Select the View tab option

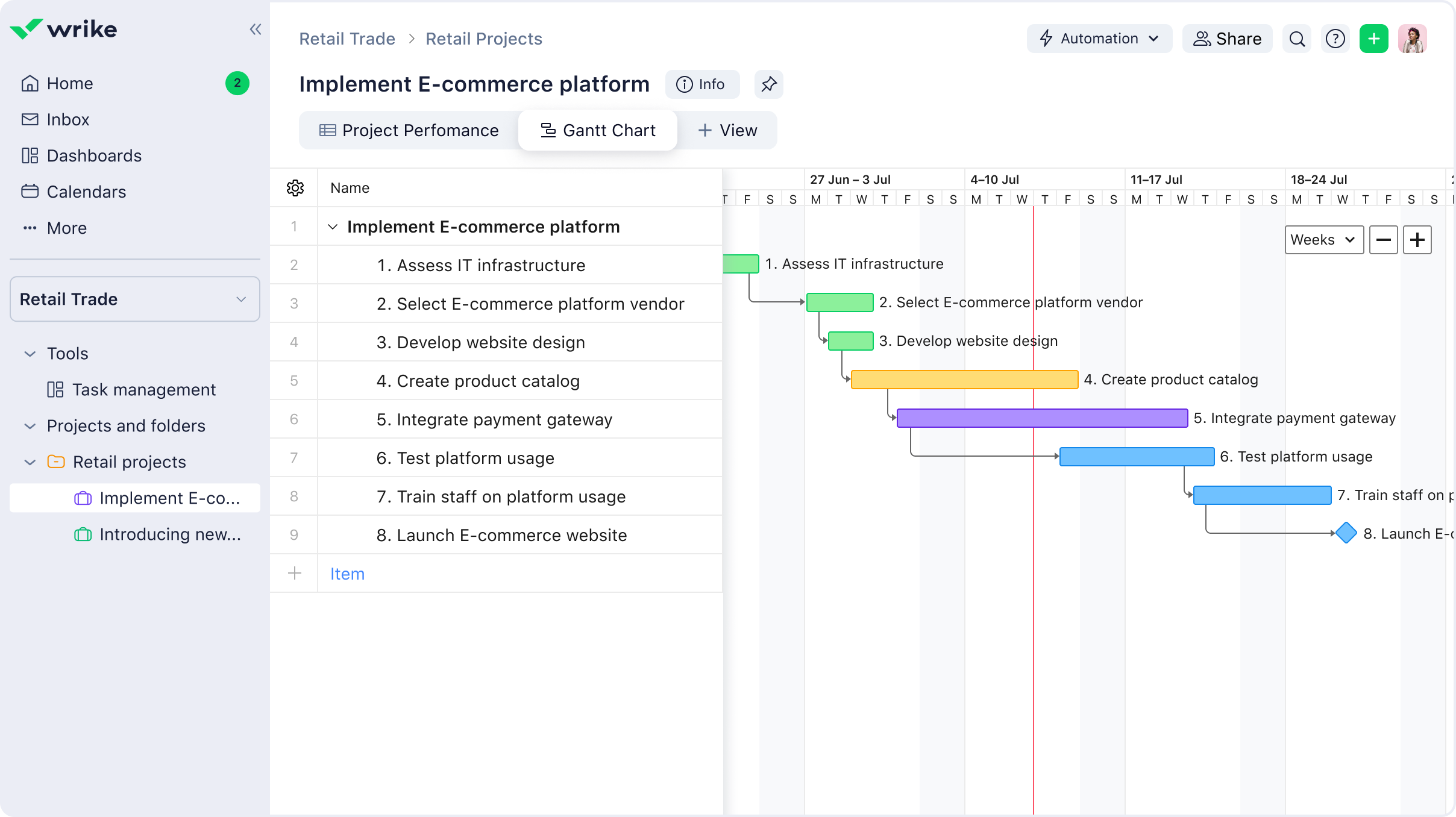click(728, 130)
